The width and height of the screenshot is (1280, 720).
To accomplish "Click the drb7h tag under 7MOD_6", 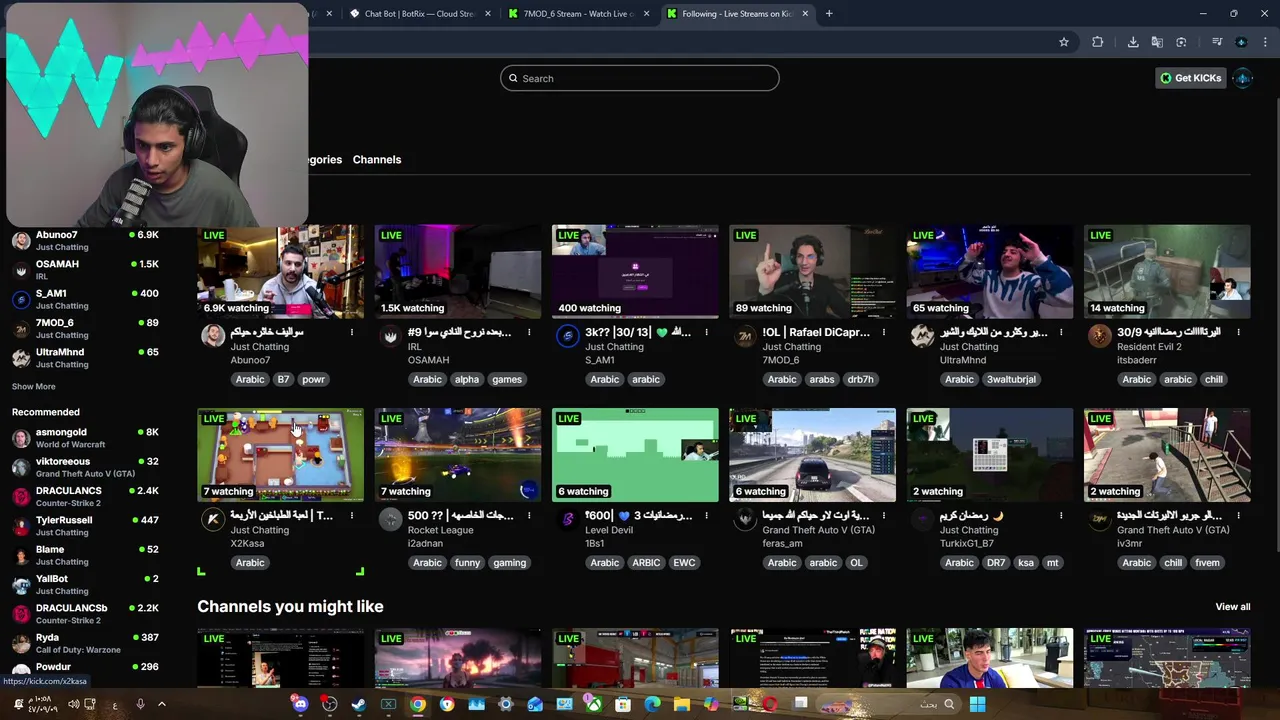I will click(860, 380).
